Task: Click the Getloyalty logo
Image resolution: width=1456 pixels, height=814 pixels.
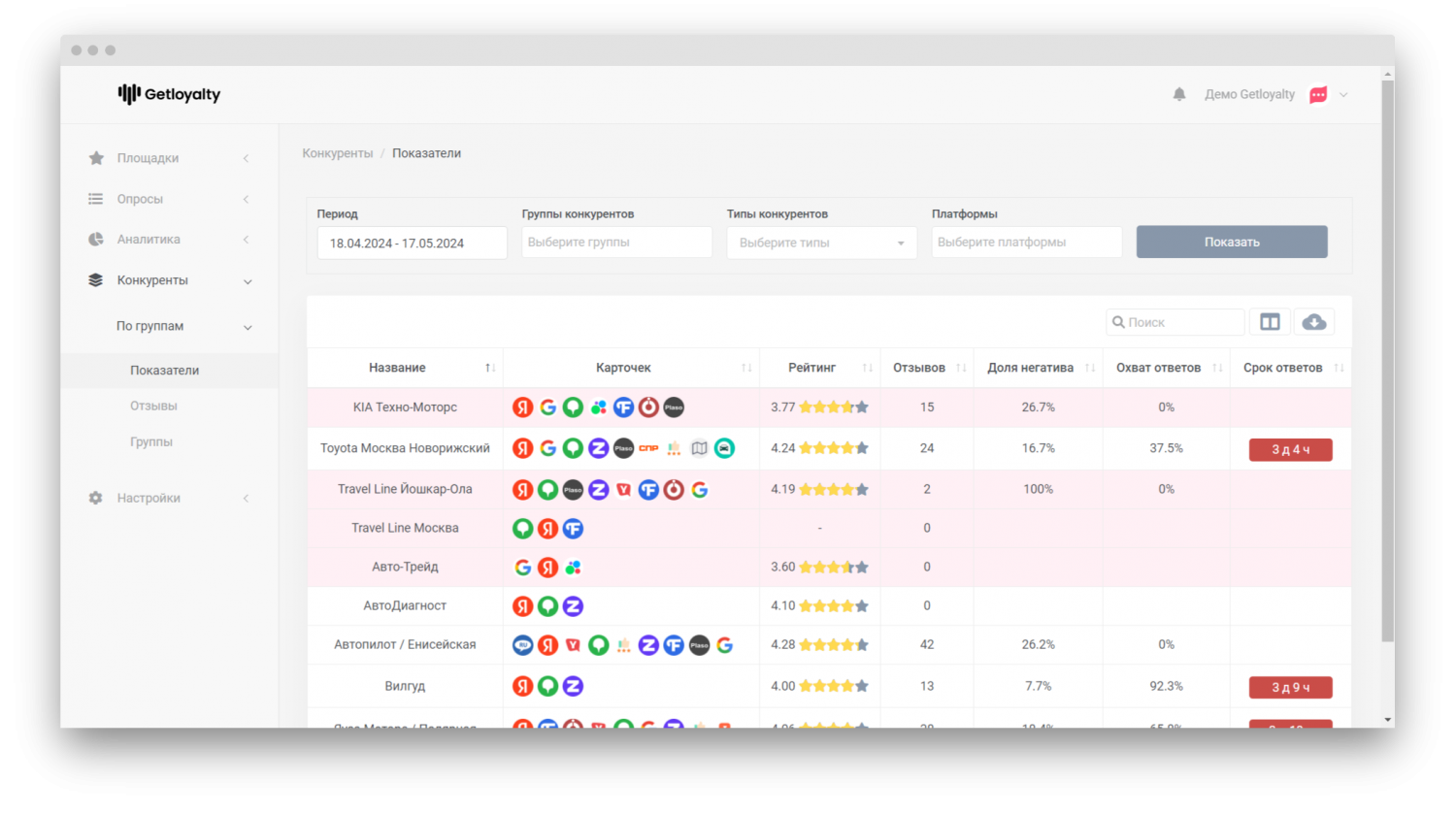Action: point(169,94)
